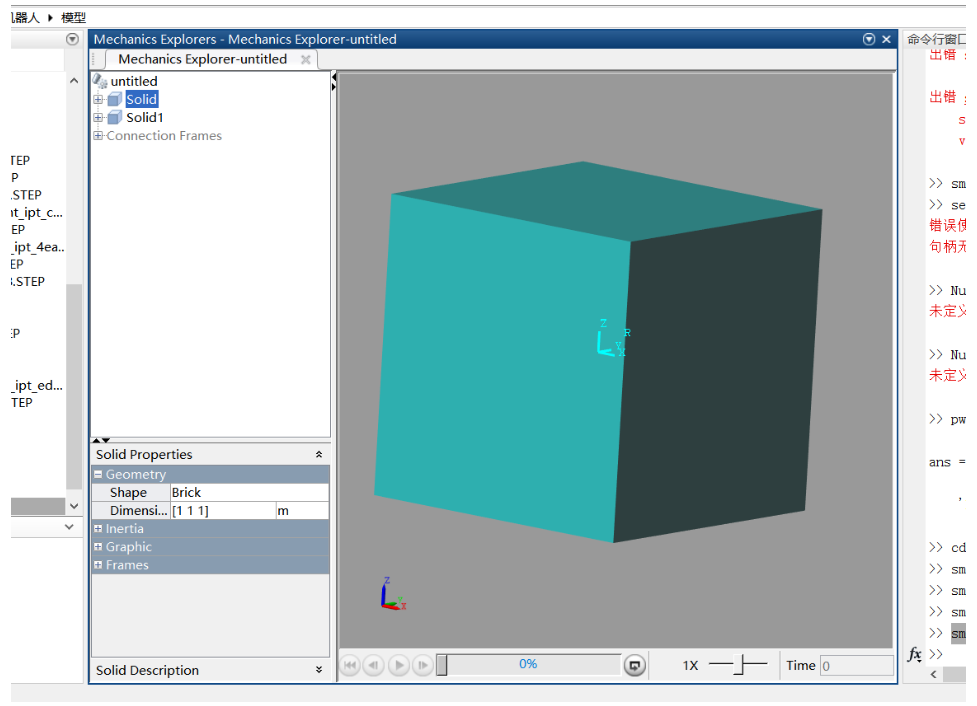Toggle loop playback mode
977x706 pixels.
coord(635,664)
